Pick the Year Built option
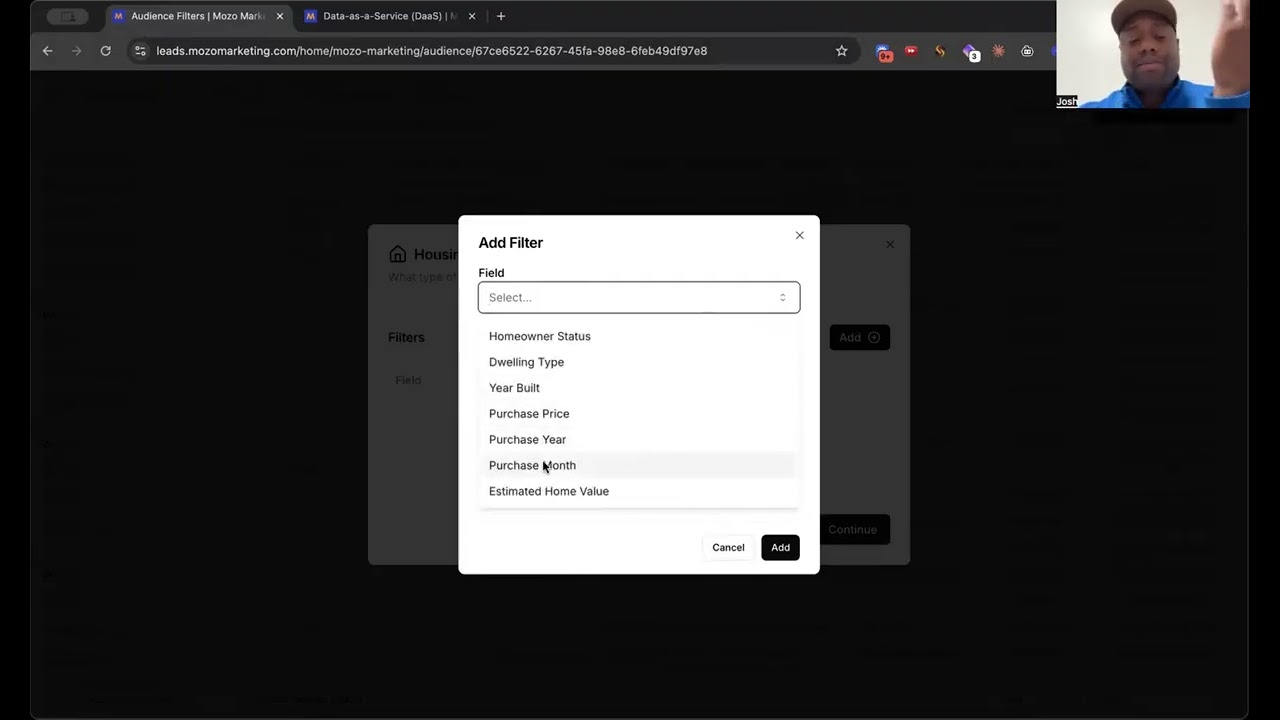Viewport: 1280px width, 720px height. tap(638, 388)
